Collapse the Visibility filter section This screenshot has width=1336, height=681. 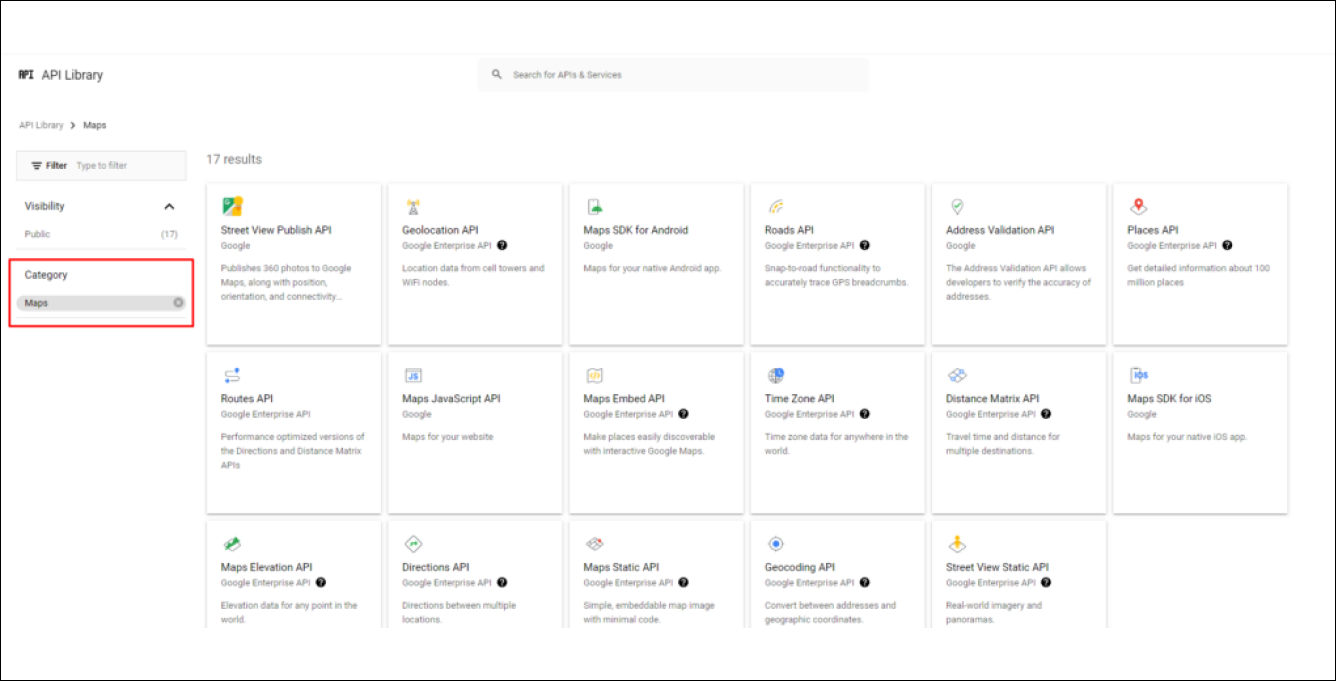[x=169, y=207]
